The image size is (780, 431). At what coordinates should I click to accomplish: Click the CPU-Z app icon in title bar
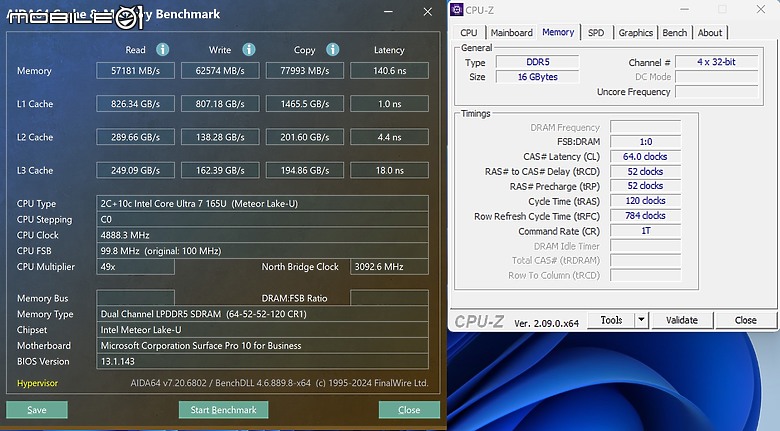[457, 10]
